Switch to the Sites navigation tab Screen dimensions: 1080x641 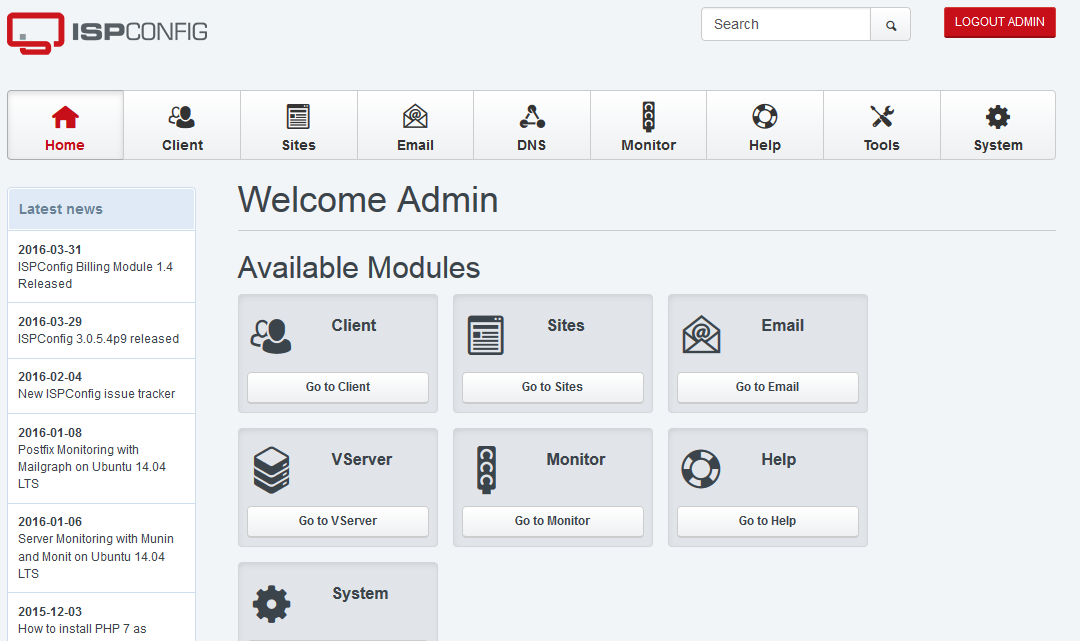coord(299,125)
